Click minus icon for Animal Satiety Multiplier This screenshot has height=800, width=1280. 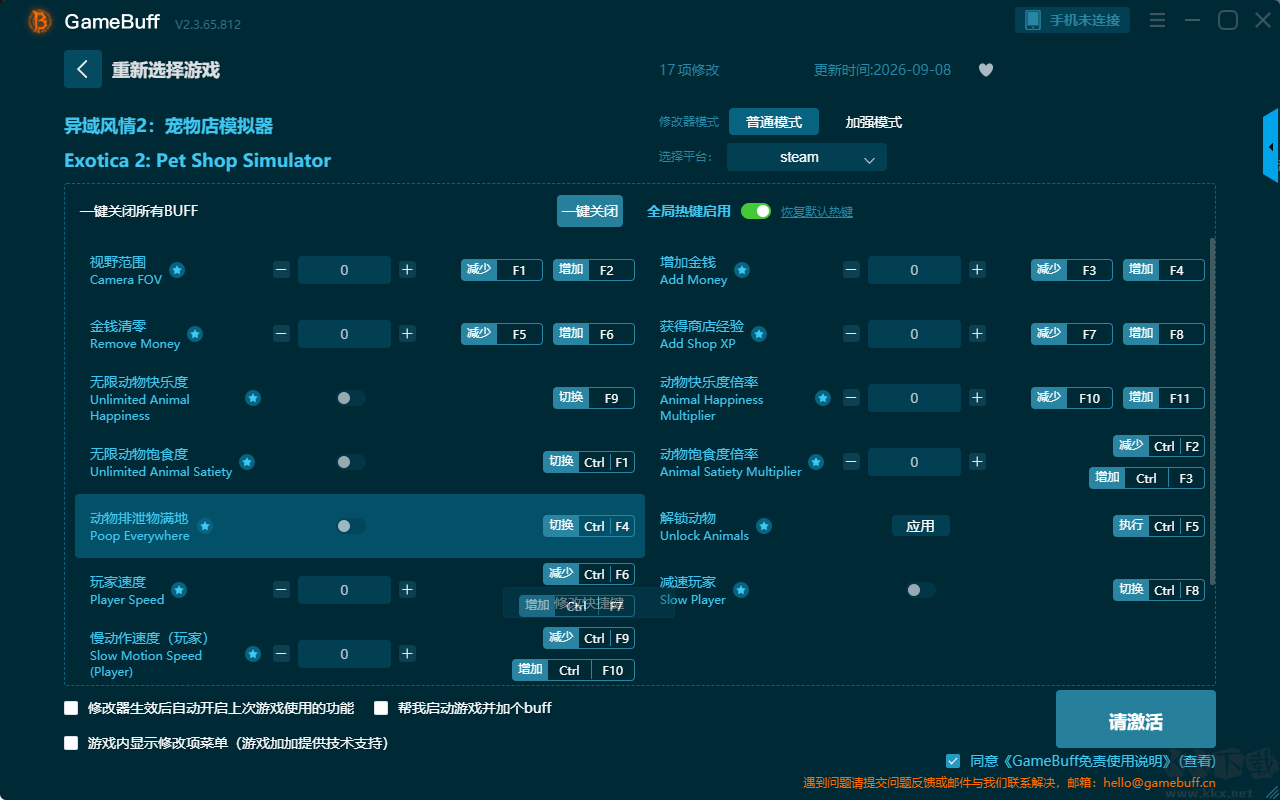[x=851, y=462]
